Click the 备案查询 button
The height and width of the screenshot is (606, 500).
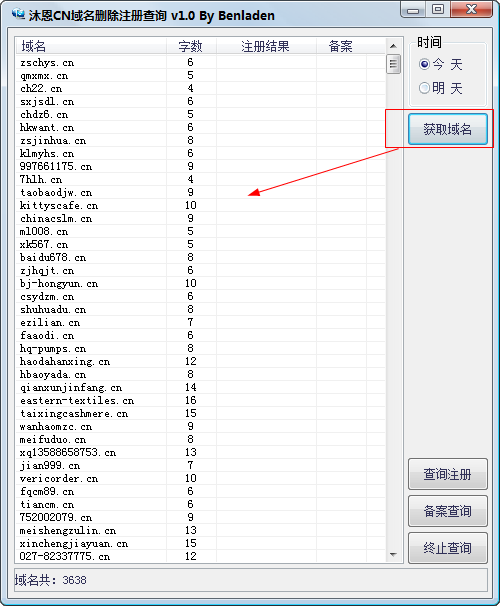click(x=448, y=511)
